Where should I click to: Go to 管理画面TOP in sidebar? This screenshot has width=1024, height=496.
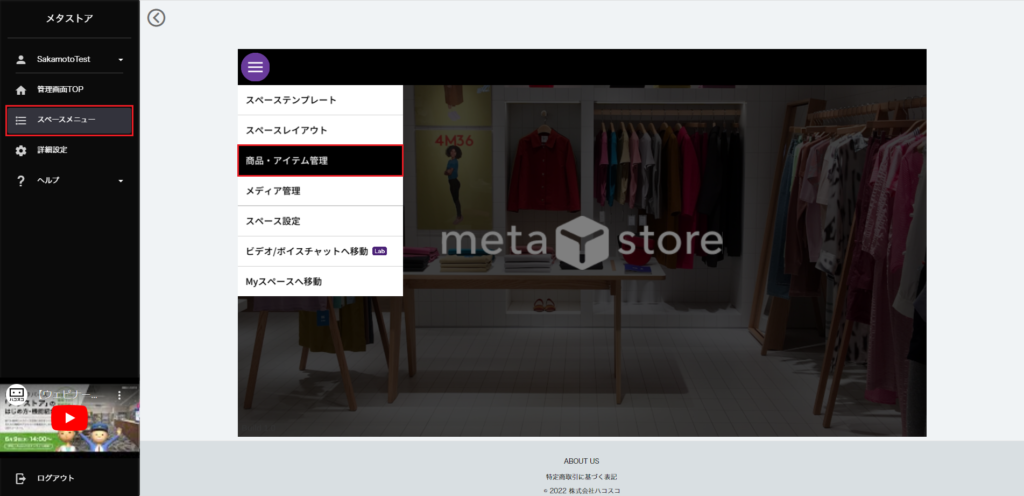pyautogui.click(x=60, y=89)
